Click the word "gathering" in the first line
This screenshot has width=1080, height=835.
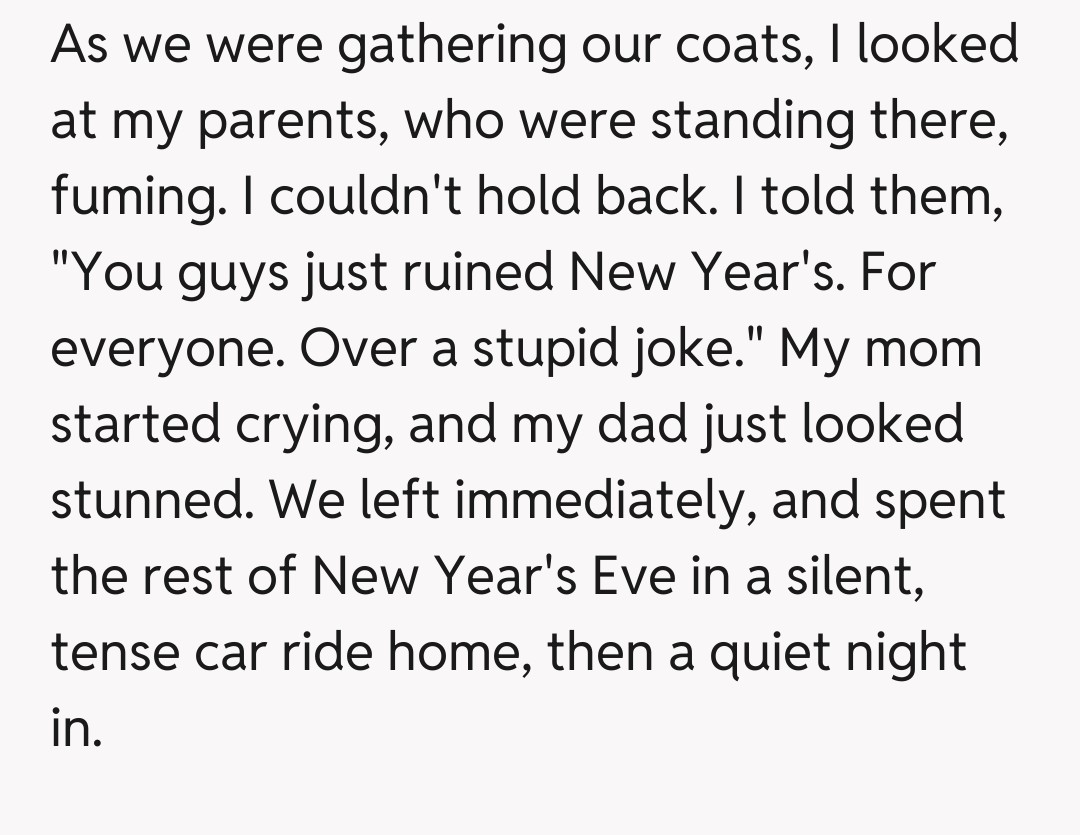point(452,47)
